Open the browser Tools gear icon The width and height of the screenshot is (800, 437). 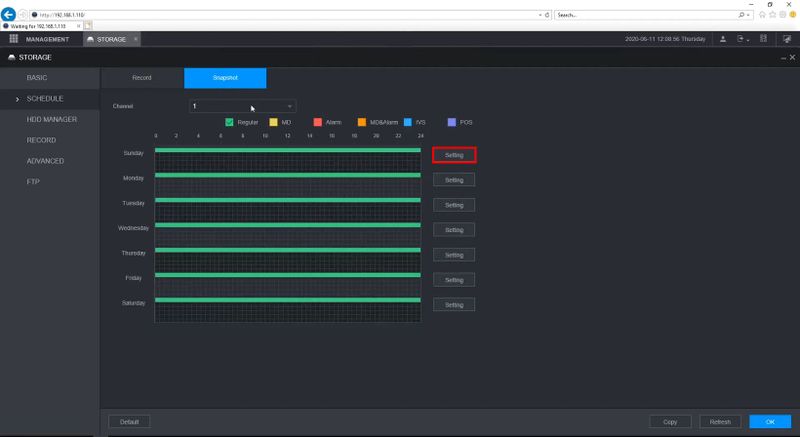click(x=783, y=15)
